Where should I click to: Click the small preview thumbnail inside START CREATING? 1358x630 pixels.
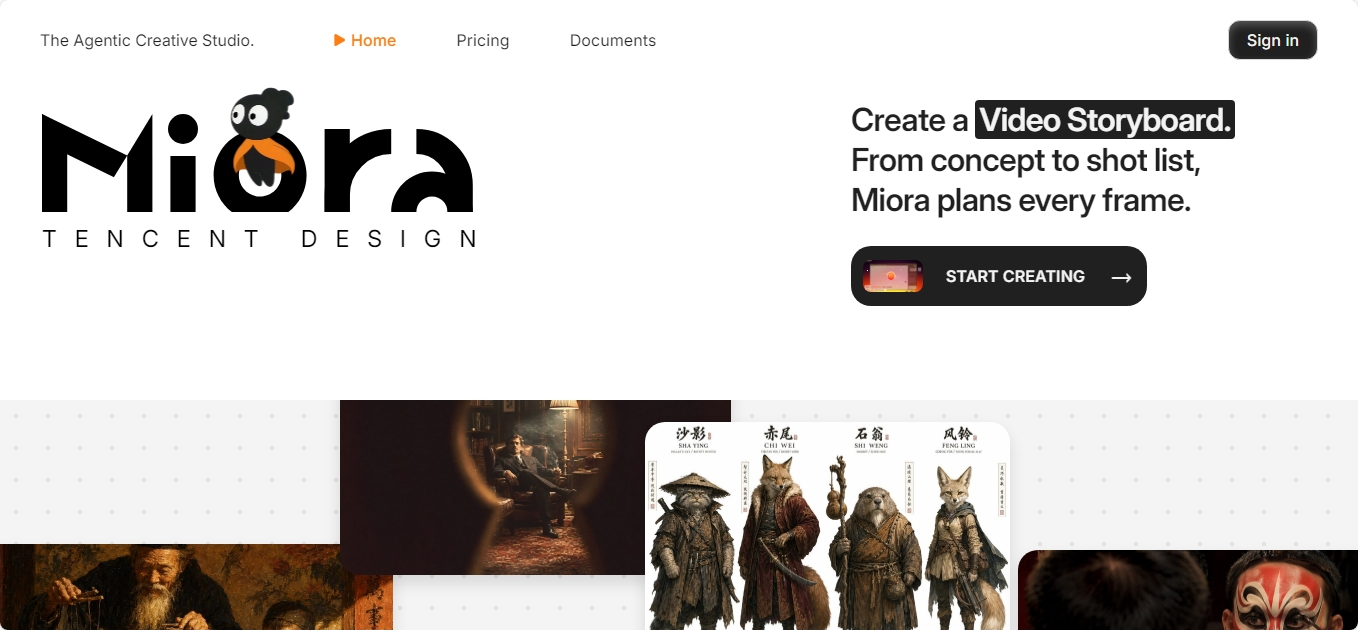point(893,276)
